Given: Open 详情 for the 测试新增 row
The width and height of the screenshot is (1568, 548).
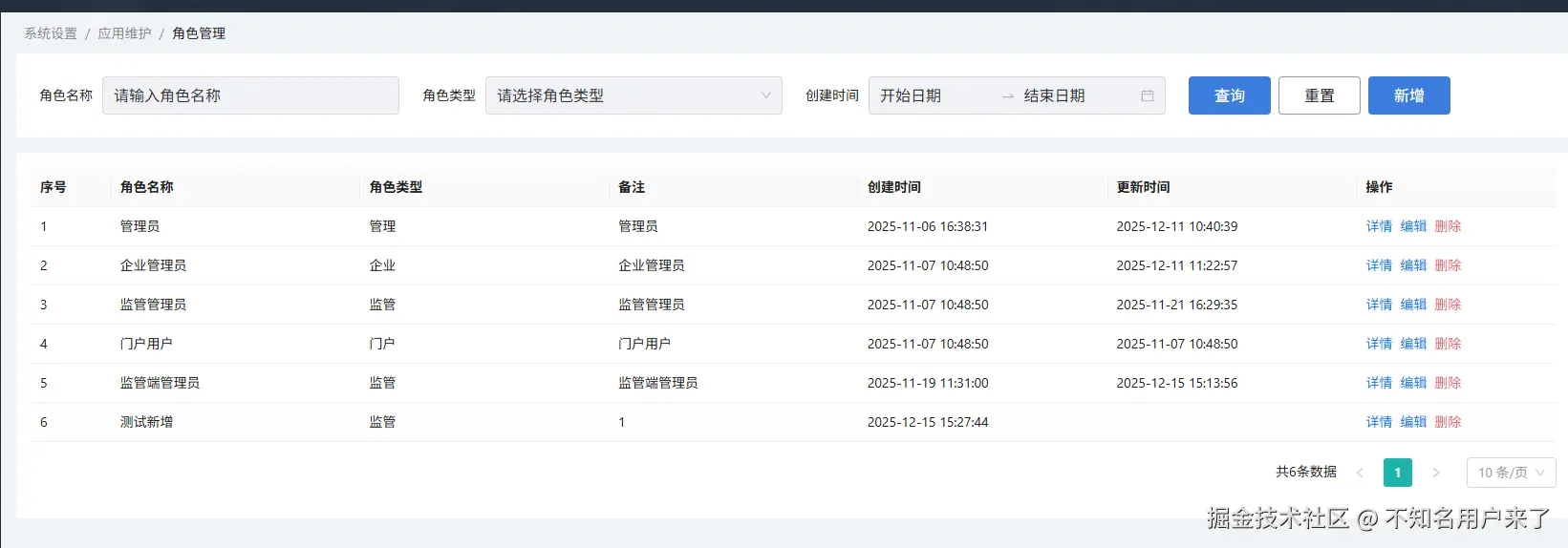Looking at the screenshot, I should 1379,422.
